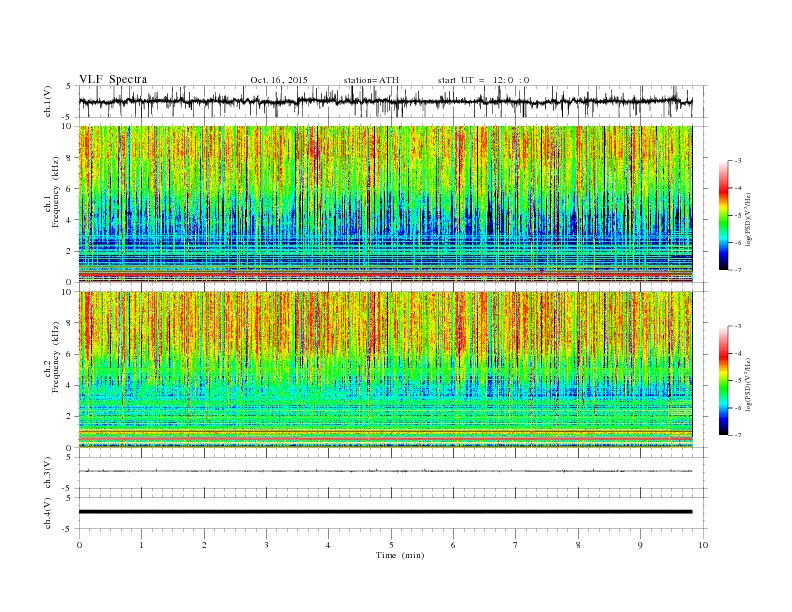Click the "-5" voltage tick on ch.4(V) axis
The width and height of the screenshot is (792, 612).
68,529
